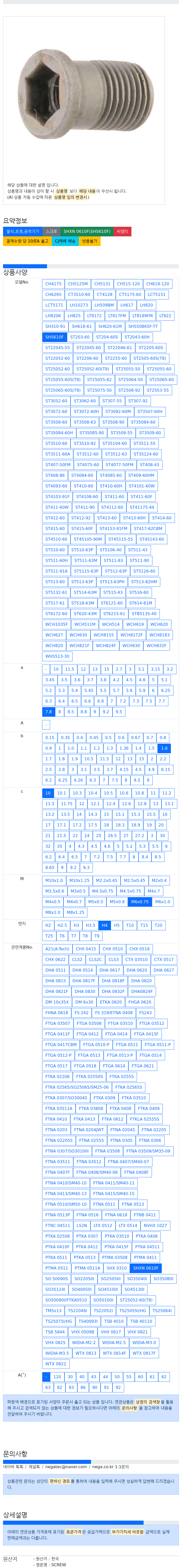Select model number CH4175
Viewport: 182px width, 1568px height.
click(x=53, y=284)
